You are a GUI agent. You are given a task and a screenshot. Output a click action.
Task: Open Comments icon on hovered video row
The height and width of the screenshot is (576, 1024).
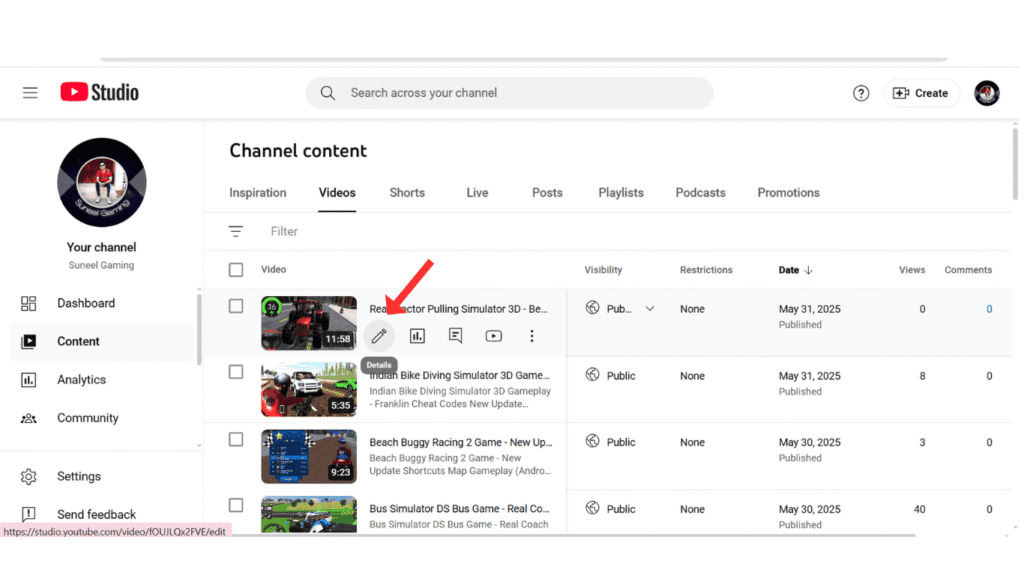tap(455, 336)
